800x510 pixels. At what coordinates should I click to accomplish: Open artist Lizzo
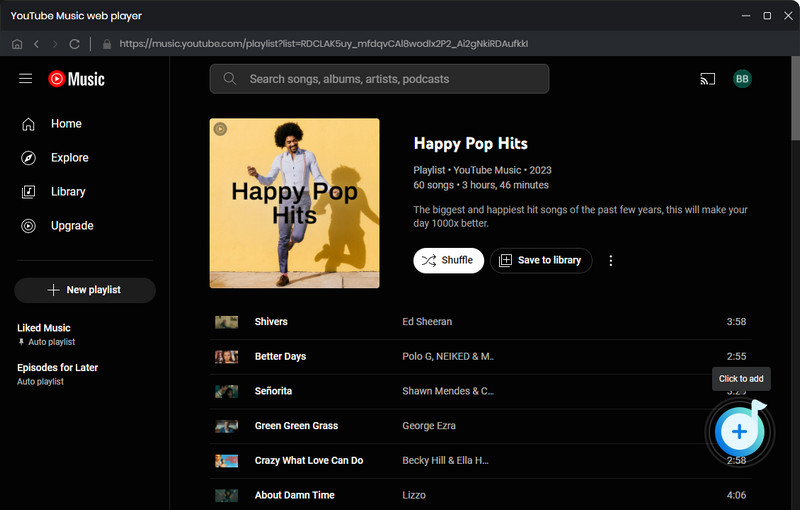coord(414,495)
